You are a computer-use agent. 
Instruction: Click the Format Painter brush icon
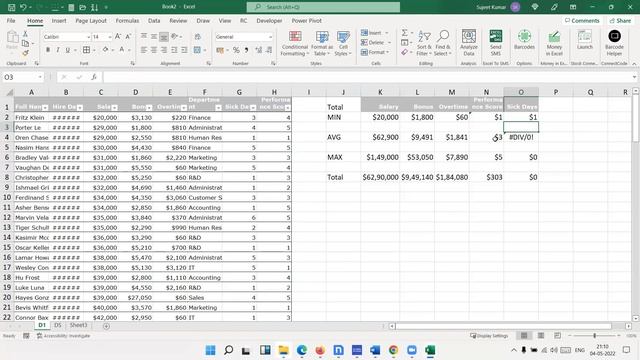coord(25,53)
